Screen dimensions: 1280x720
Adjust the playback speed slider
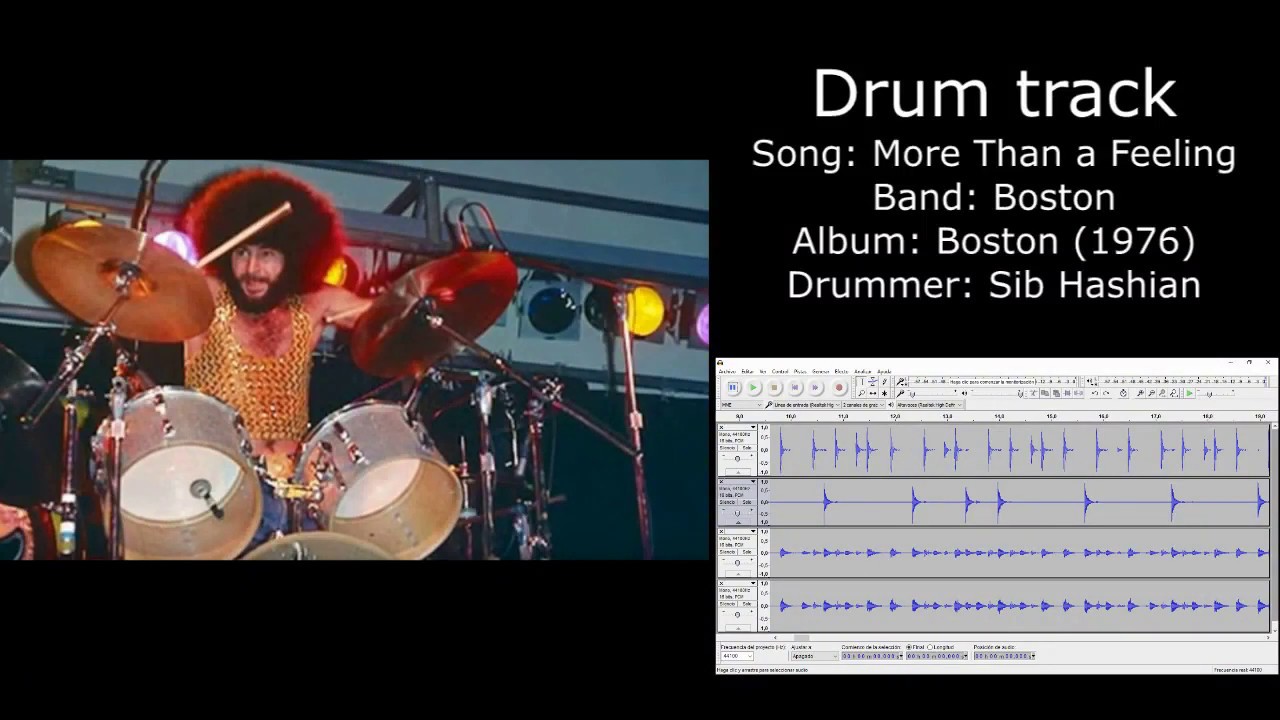coord(1216,394)
